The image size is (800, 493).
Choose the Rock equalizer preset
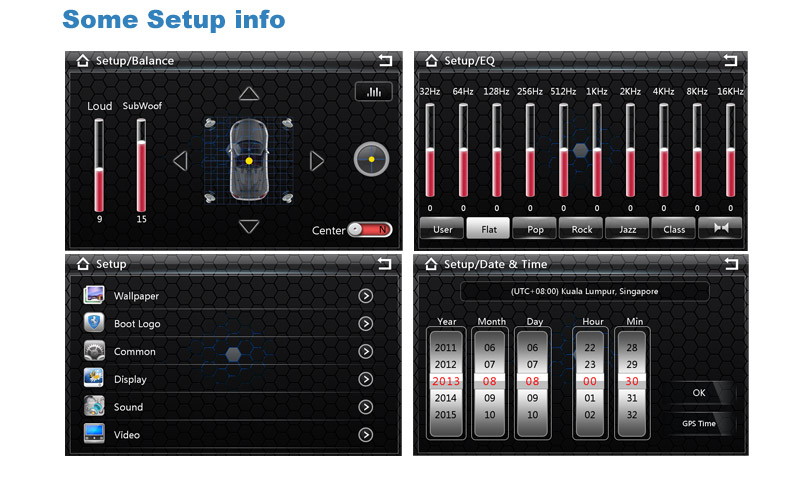[582, 229]
